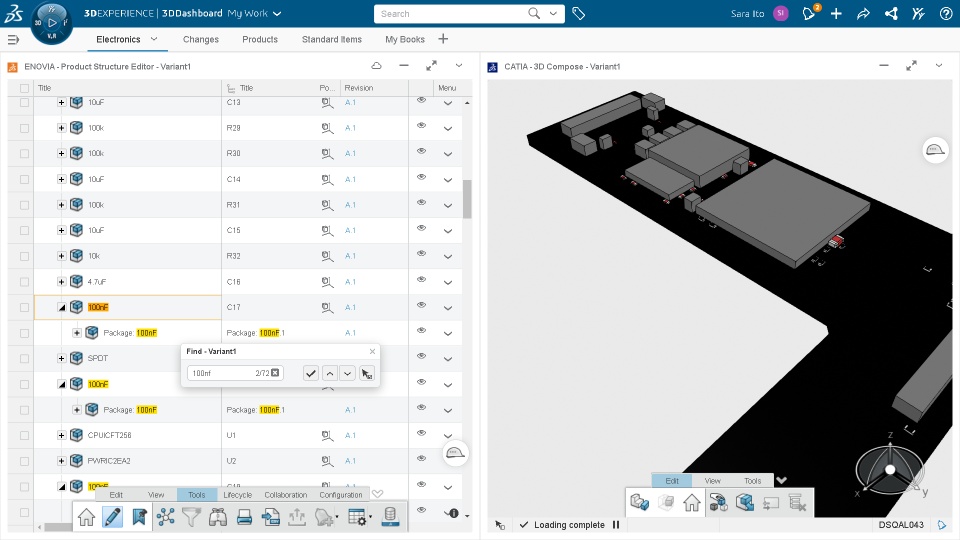Click into the top Search field
Screen dimensions: 960x540
pos(450,13)
